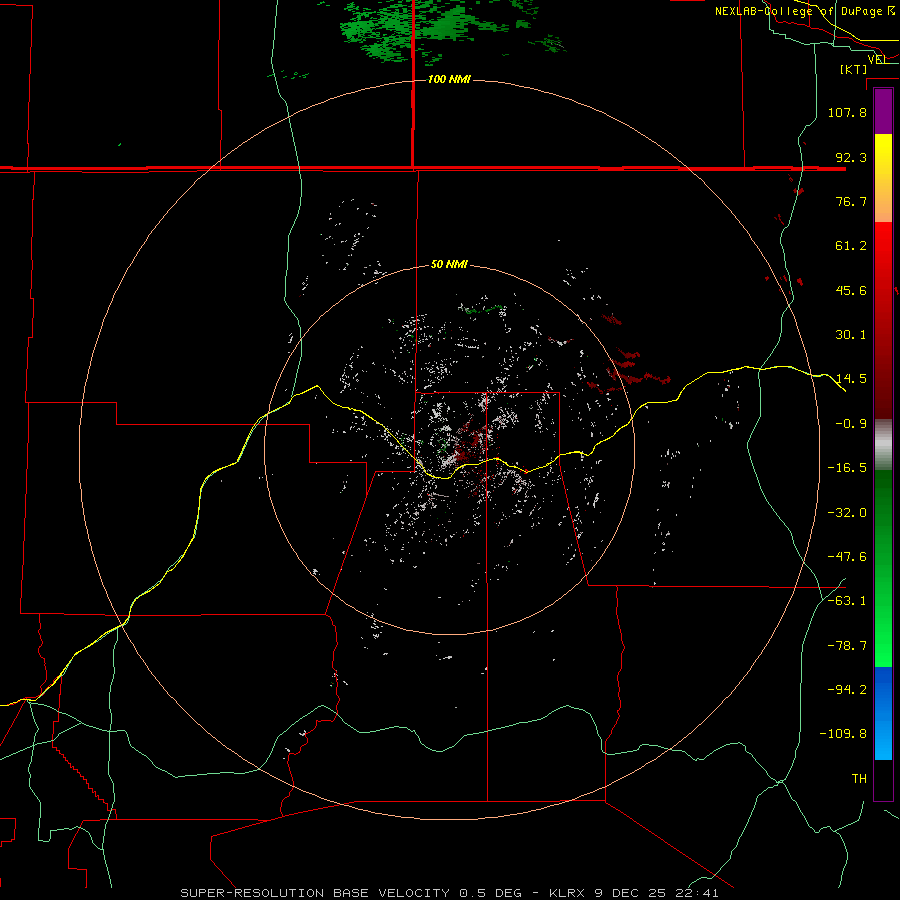Click the 45.6 legend value

[x=851, y=290]
